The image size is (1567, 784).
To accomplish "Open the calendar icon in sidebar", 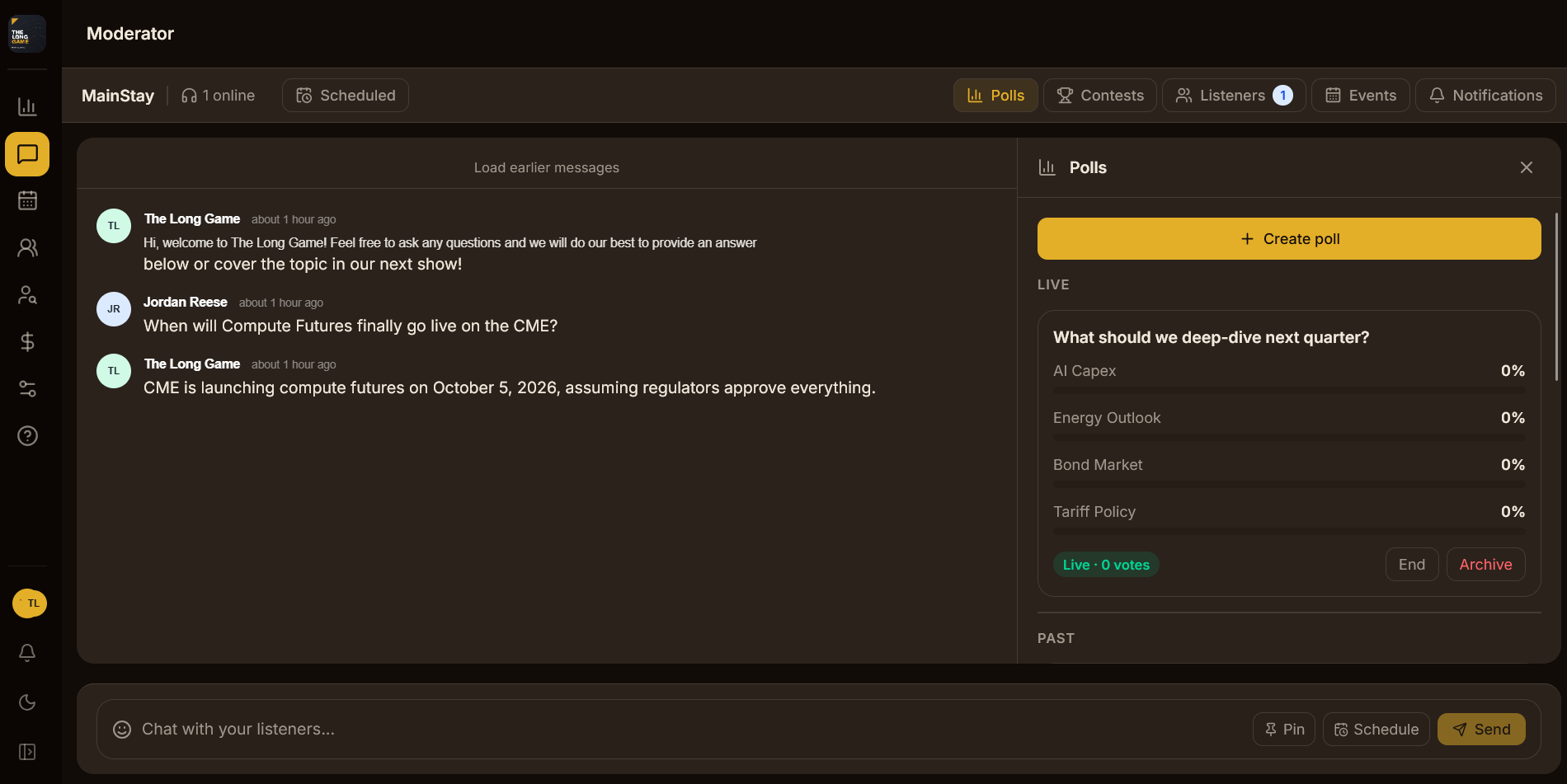I will pos(27,200).
